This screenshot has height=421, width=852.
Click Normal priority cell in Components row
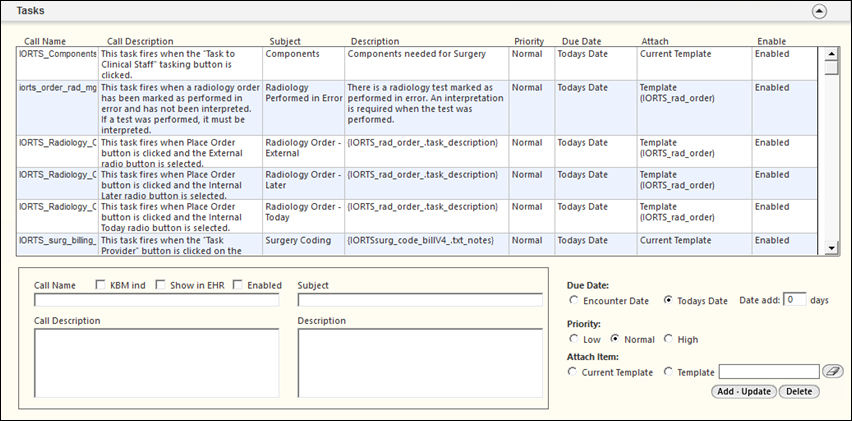tap(531, 64)
